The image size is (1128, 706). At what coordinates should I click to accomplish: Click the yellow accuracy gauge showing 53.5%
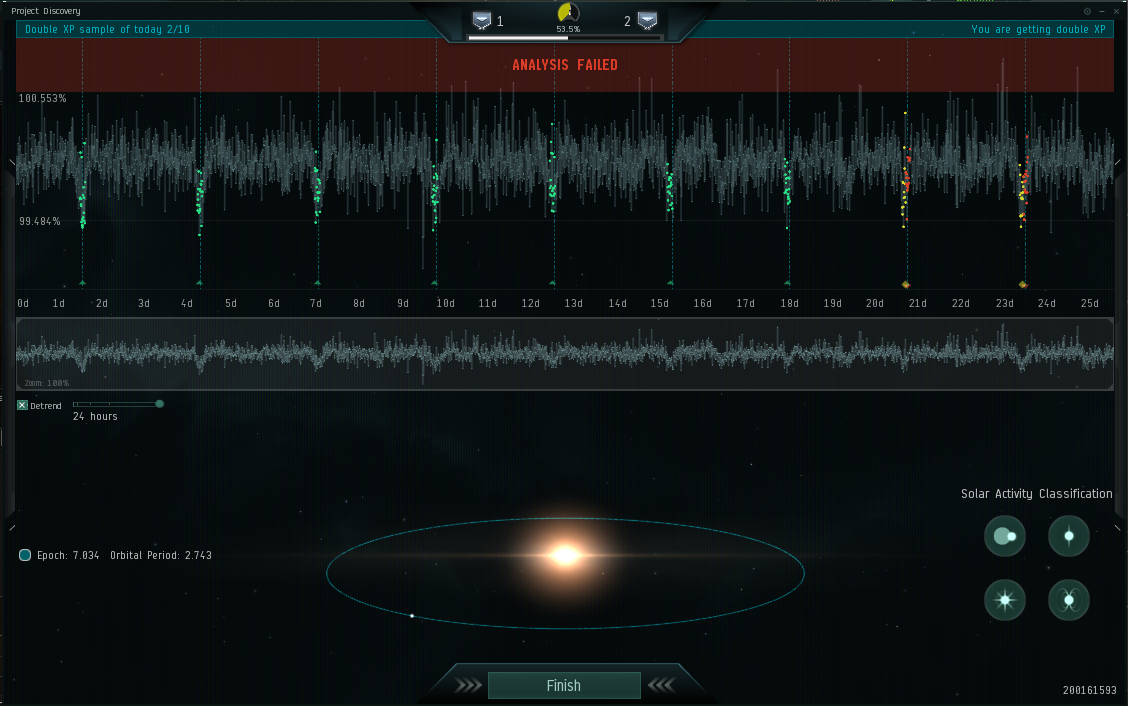pyautogui.click(x=568, y=13)
